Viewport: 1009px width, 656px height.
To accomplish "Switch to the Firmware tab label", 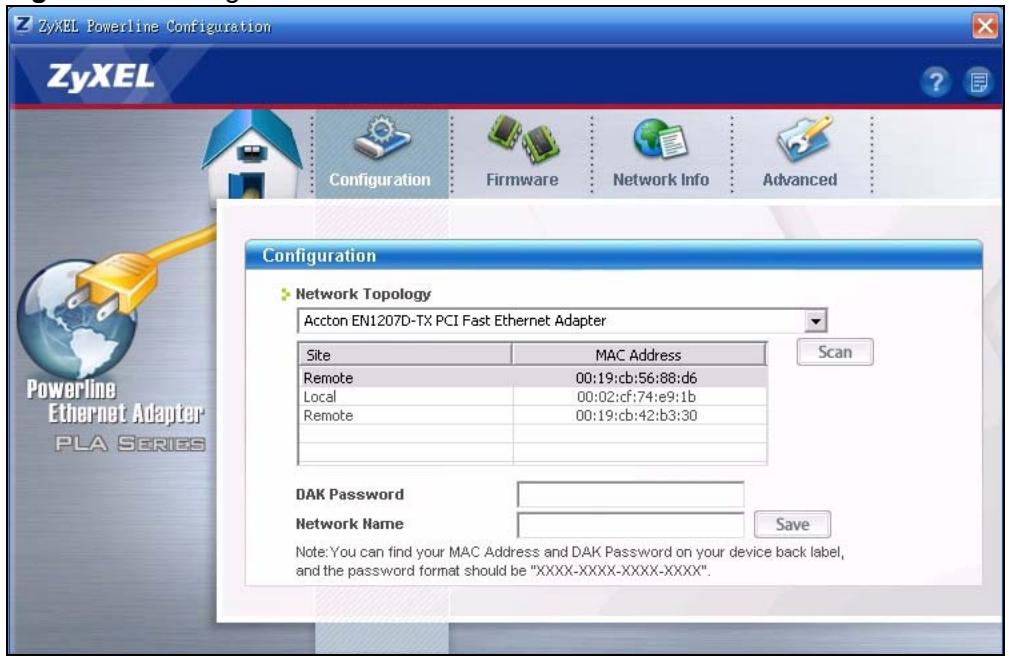I will click(x=522, y=180).
